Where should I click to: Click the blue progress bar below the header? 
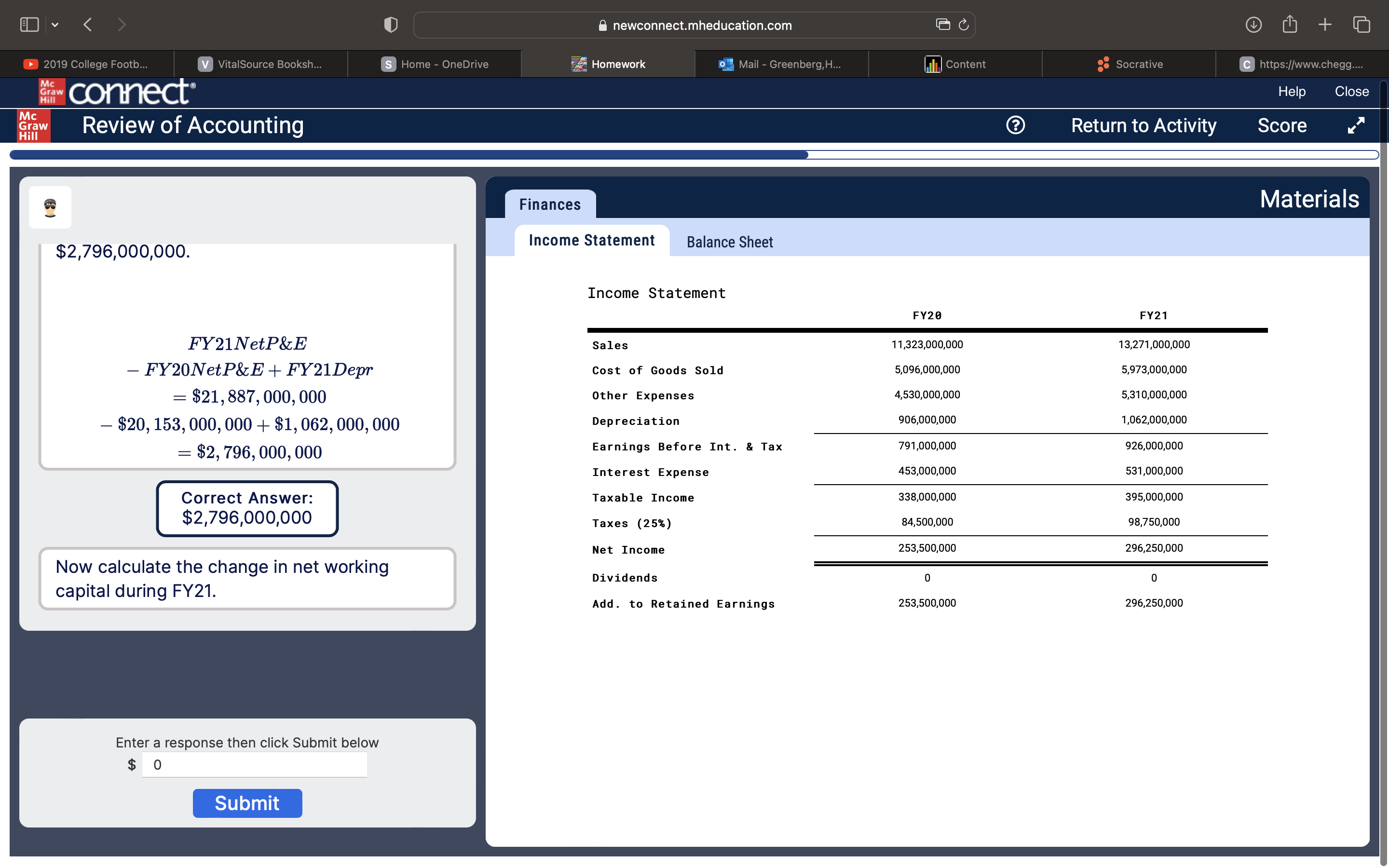(x=402, y=154)
